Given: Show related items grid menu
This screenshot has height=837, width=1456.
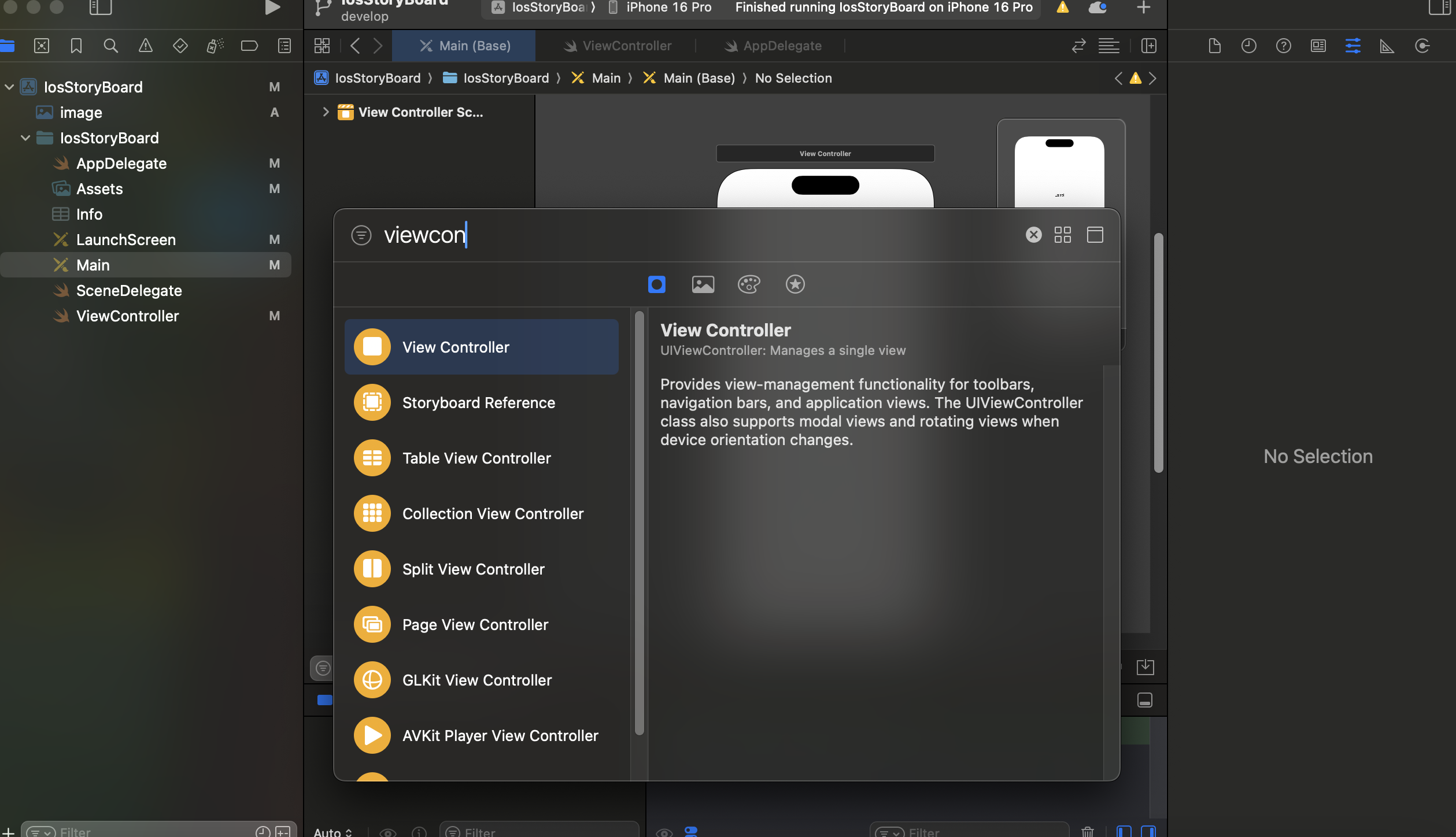Looking at the screenshot, I should click(x=322, y=46).
